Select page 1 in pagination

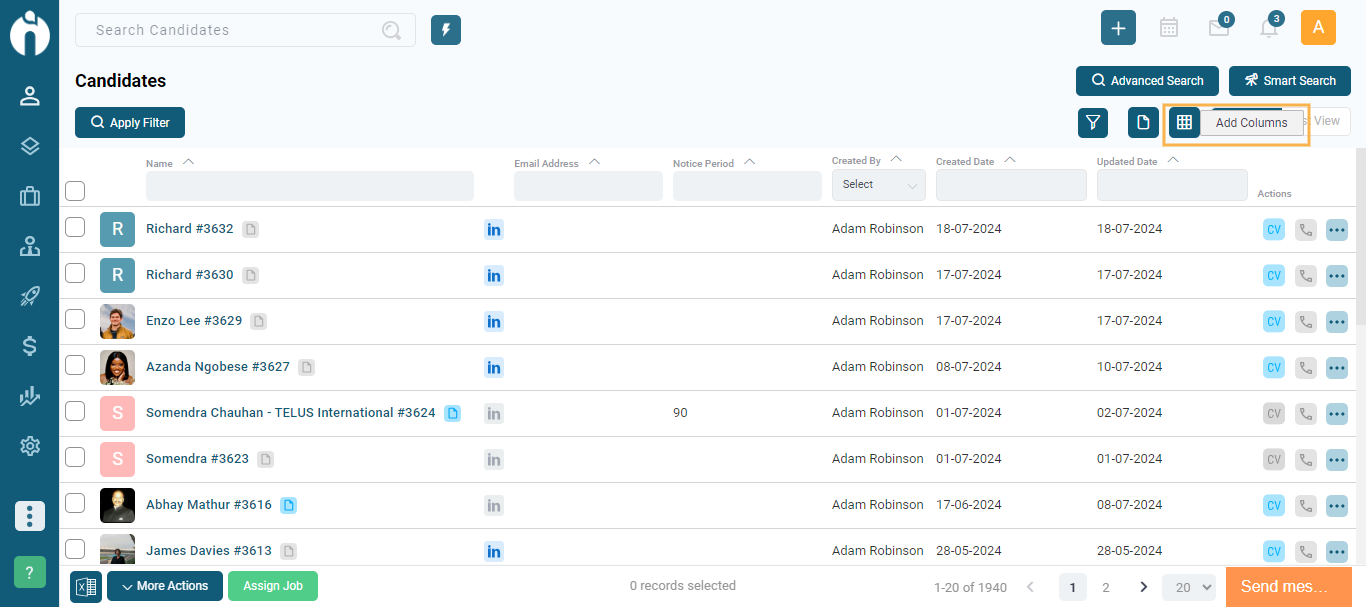click(1073, 587)
